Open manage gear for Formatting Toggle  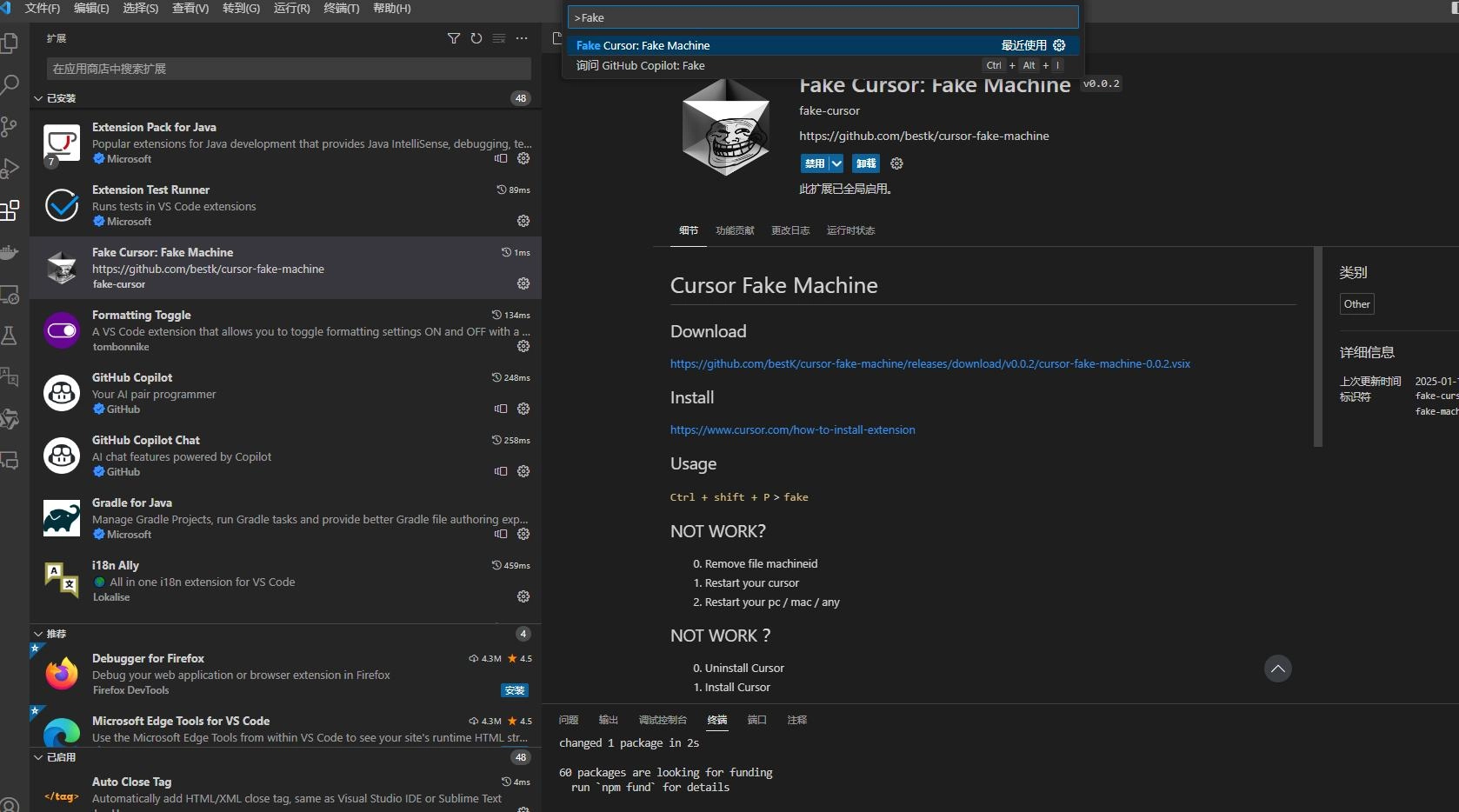523,346
